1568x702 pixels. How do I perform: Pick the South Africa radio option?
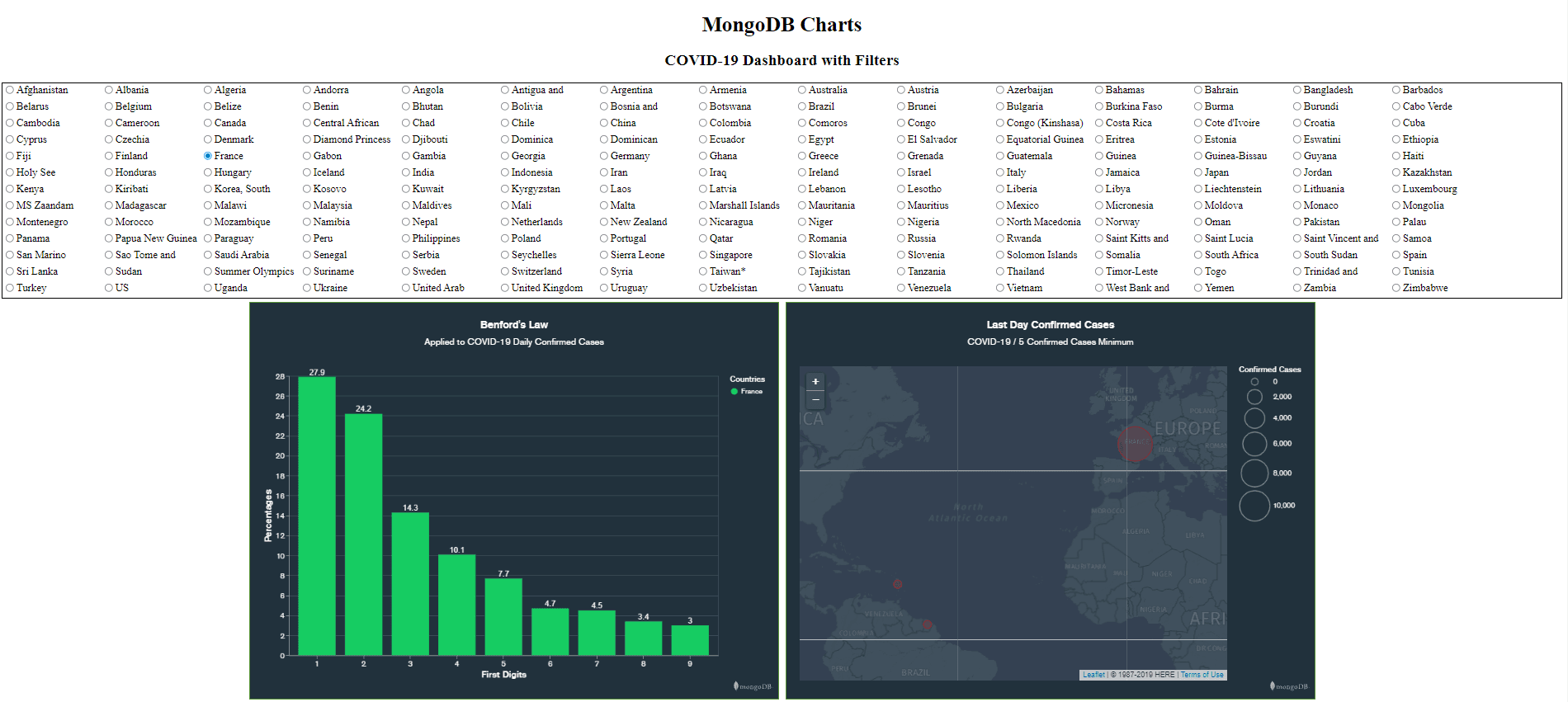pos(1198,255)
